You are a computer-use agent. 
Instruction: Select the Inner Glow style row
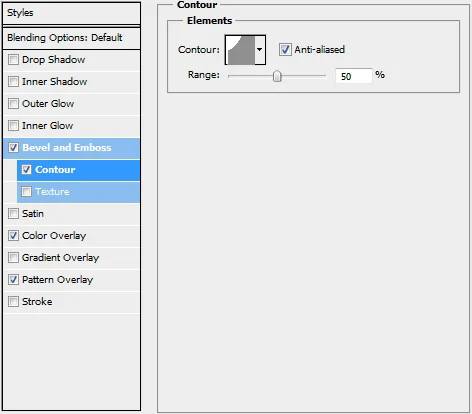[x=71, y=126]
